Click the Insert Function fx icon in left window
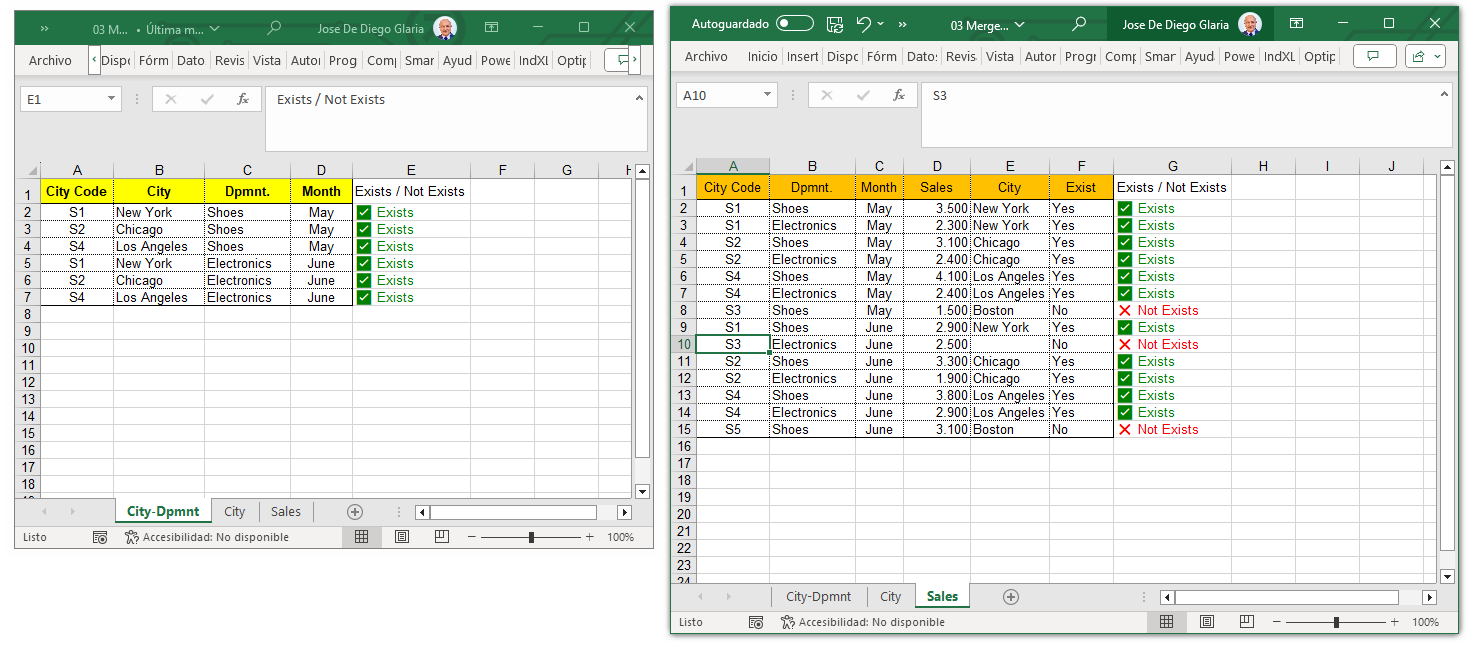 pos(243,99)
